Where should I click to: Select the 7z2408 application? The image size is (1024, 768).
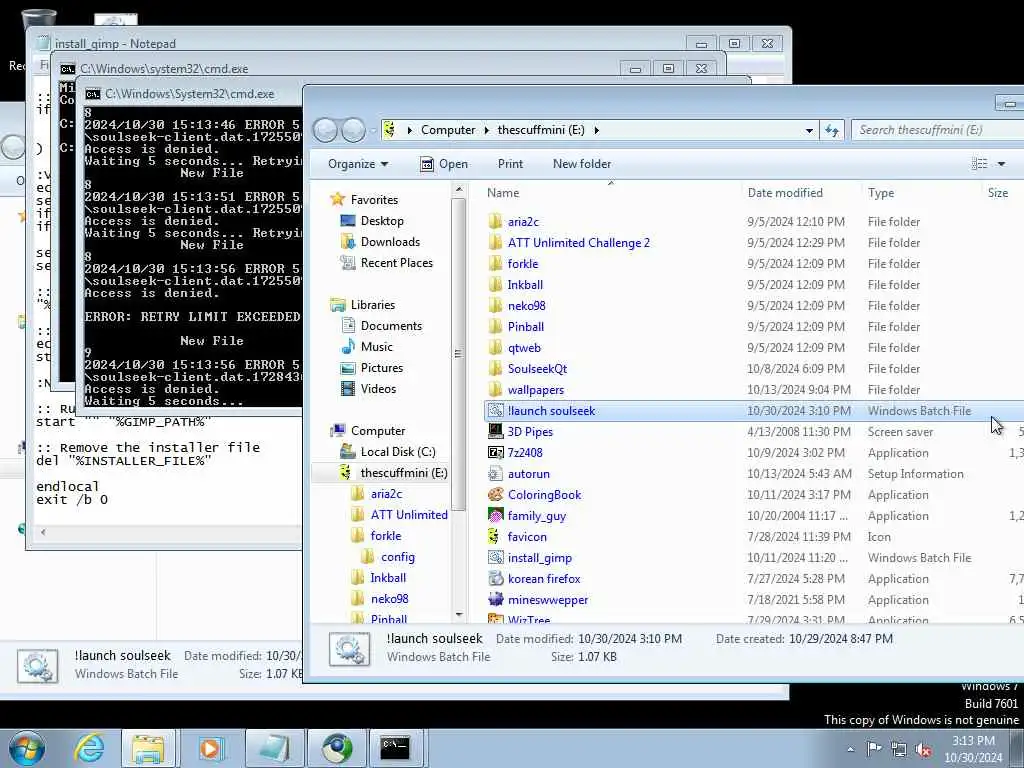(x=525, y=453)
